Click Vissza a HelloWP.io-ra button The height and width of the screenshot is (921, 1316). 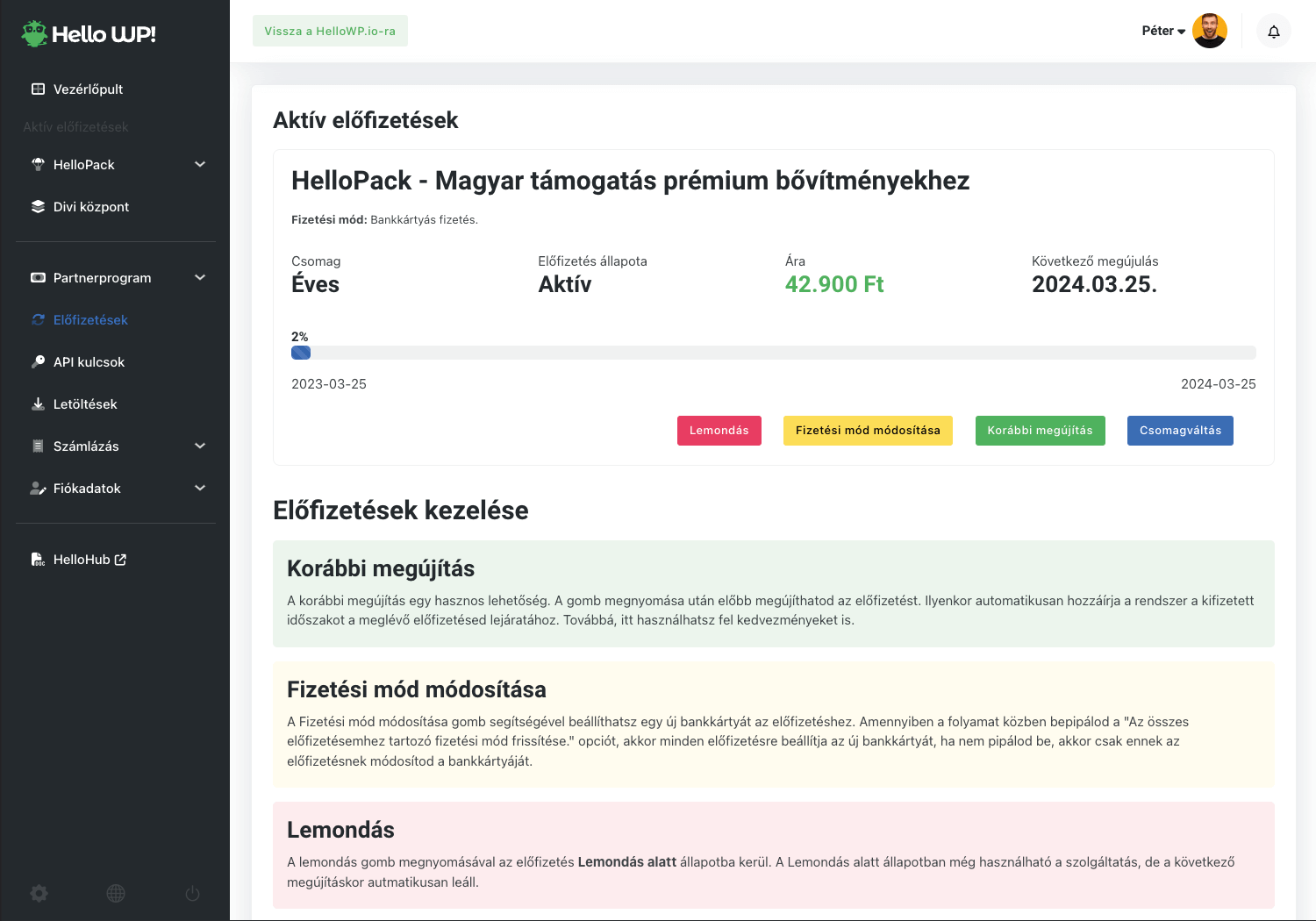tap(330, 31)
